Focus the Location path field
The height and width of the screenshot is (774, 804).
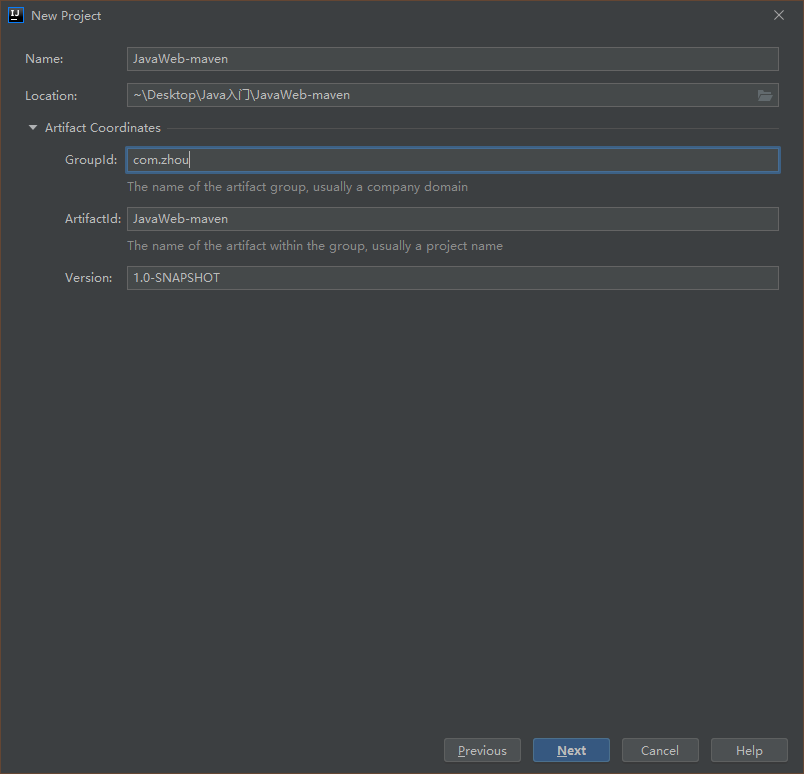pyautogui.click(x=440, y=96)
